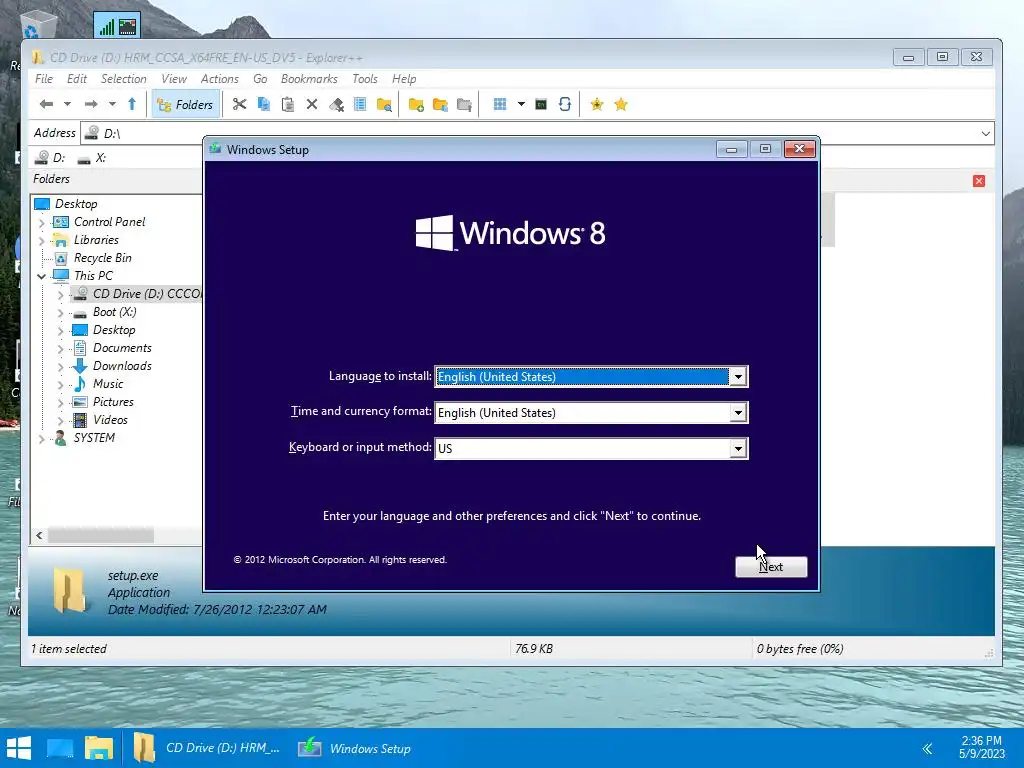The width and height of the screenshot is (1024, 768).
Task: Expand the Libraries tree node
Action: (42, 241)
